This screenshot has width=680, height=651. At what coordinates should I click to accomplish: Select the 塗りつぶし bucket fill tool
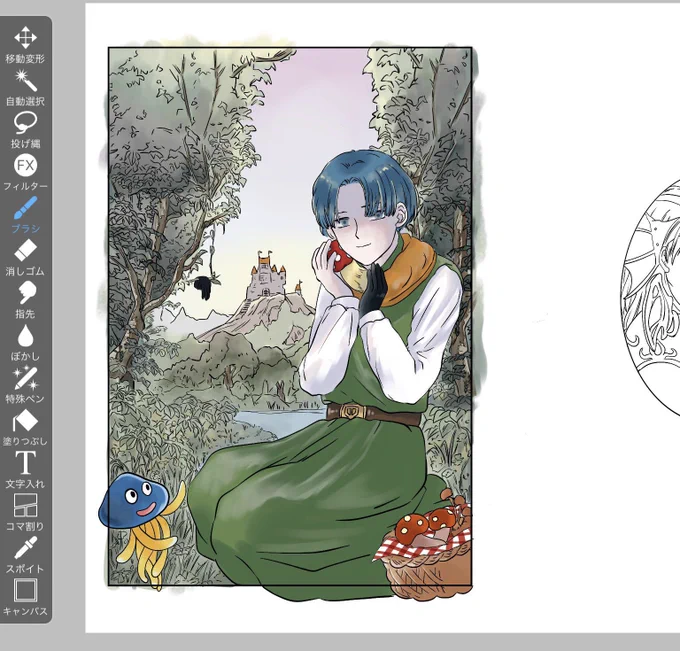pyautogui.click(x=25, y=427)
